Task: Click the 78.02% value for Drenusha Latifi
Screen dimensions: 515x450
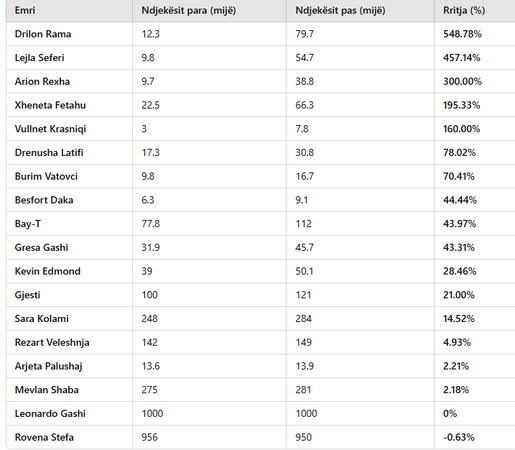Action: coord(459,153)
